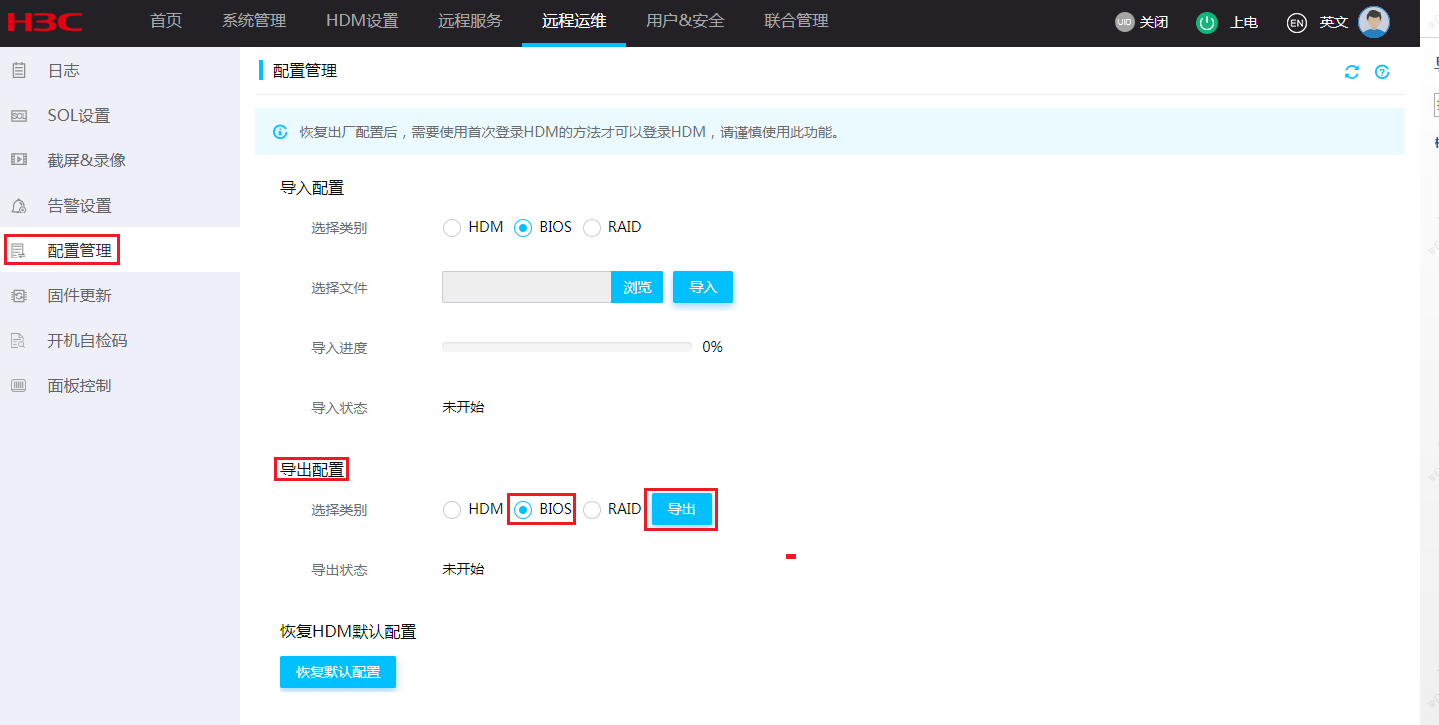Click the 固件更新 chip icon
Screen dimensions: 1439x725
click(19, 295)
